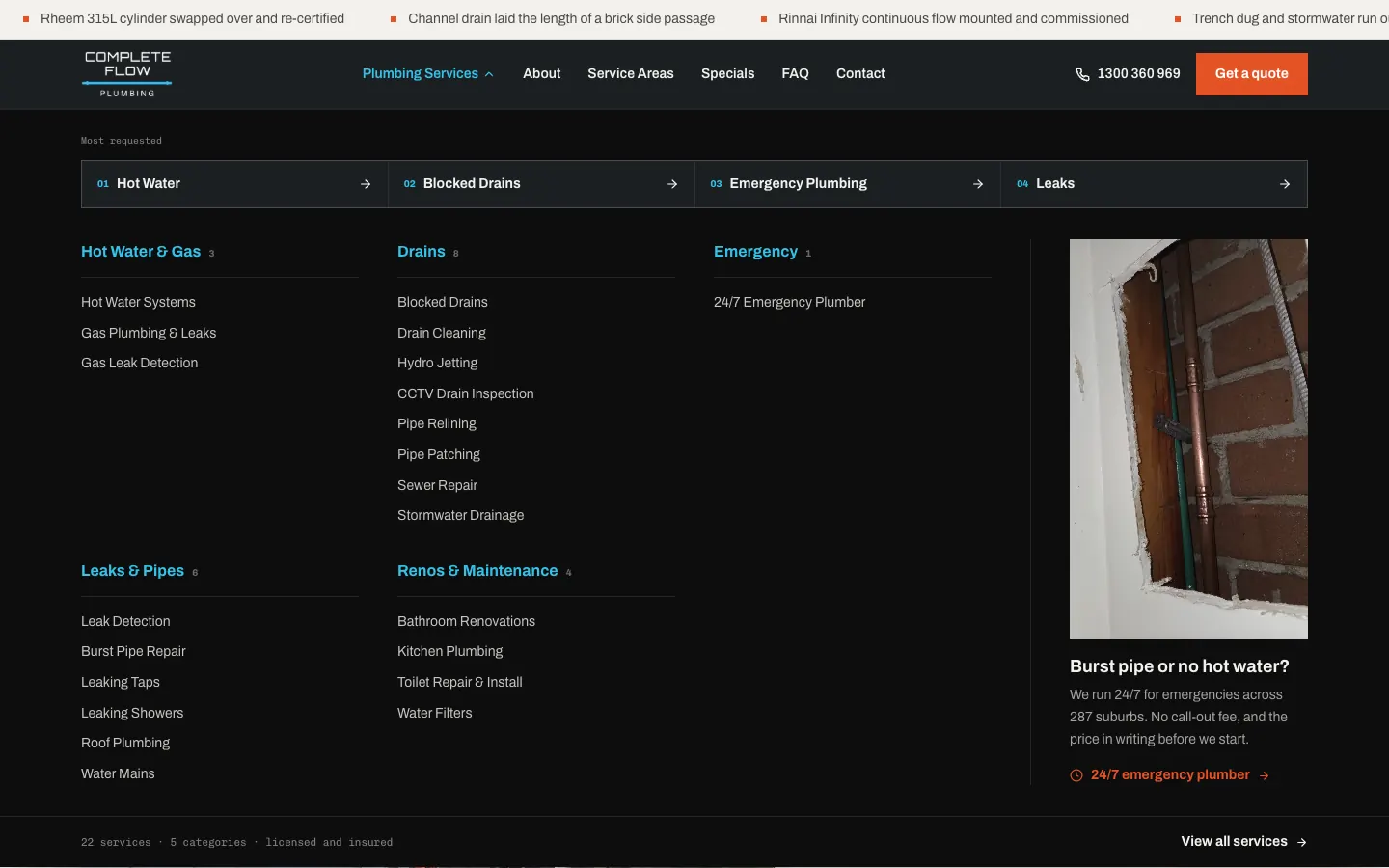1389x868 pixels.
Task: Open Toilet Repair & Install link
Action: pos(460,682)
